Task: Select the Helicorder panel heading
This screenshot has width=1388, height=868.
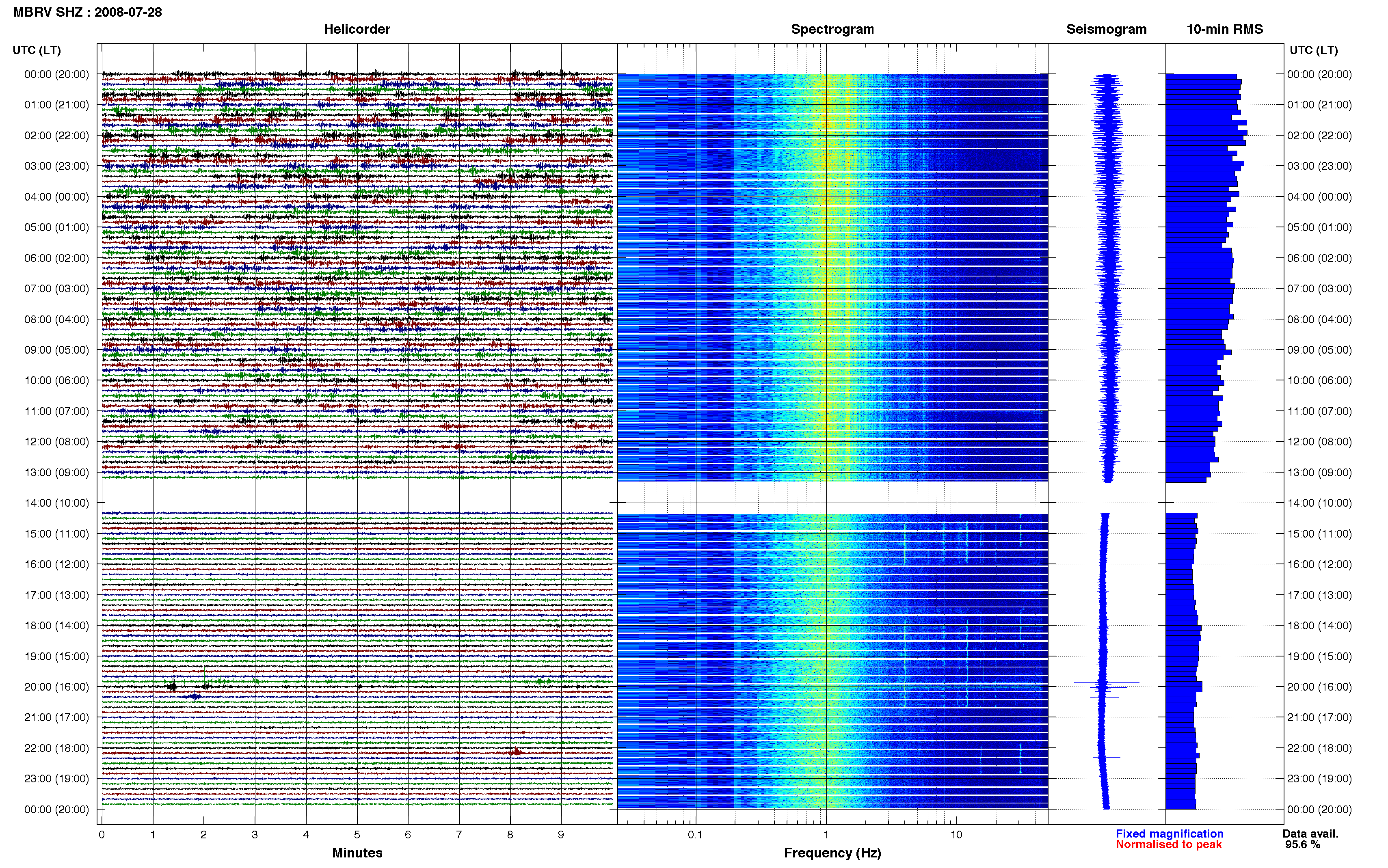Action: (x=357, y=29)
